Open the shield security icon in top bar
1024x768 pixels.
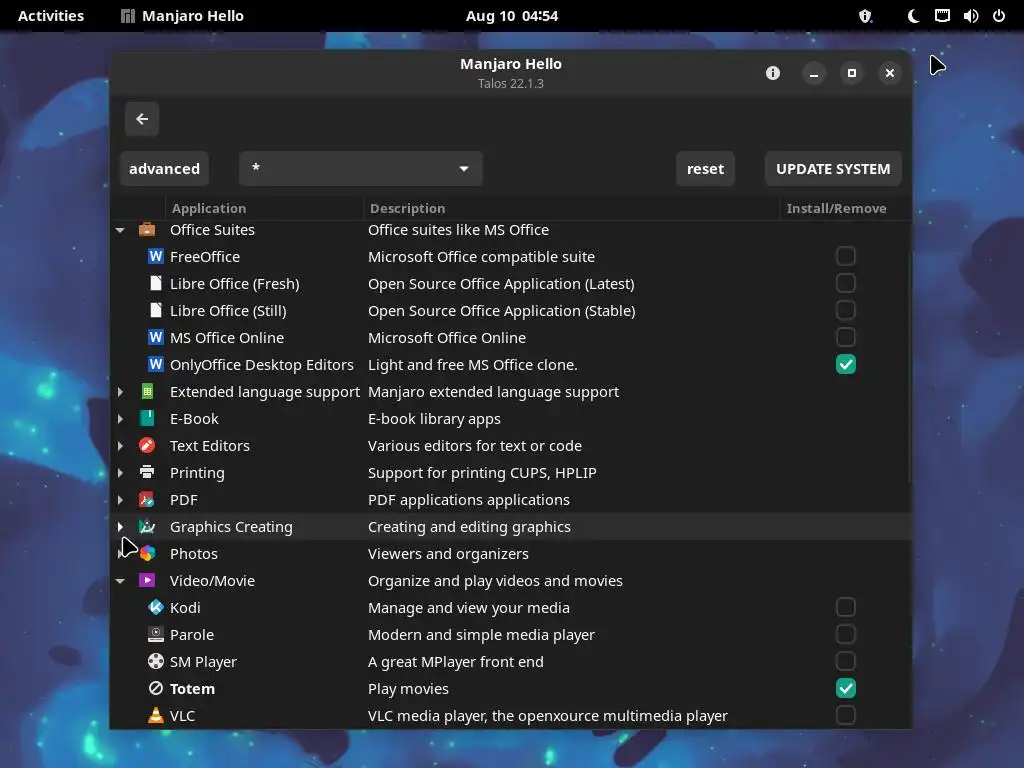[865, 16]
